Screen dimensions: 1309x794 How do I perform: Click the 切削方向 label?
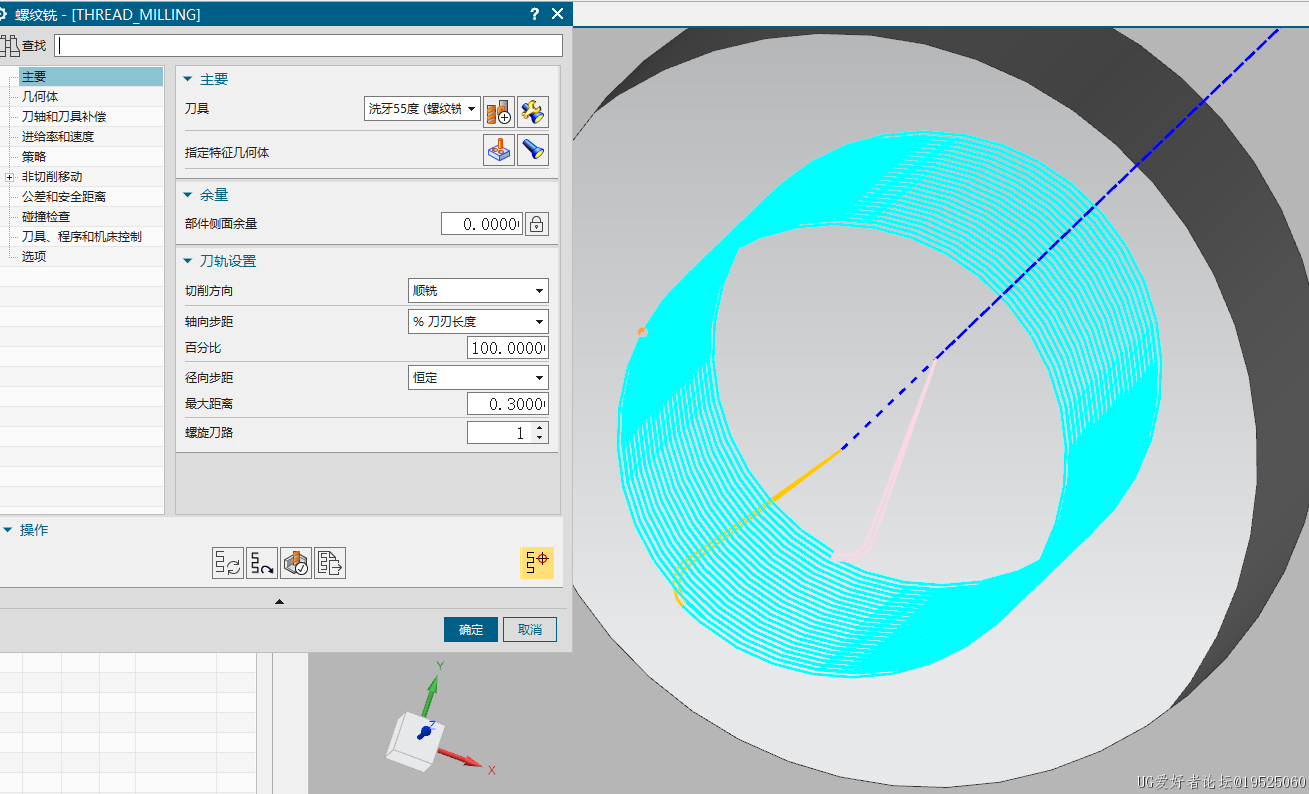[x=209, y=291]
